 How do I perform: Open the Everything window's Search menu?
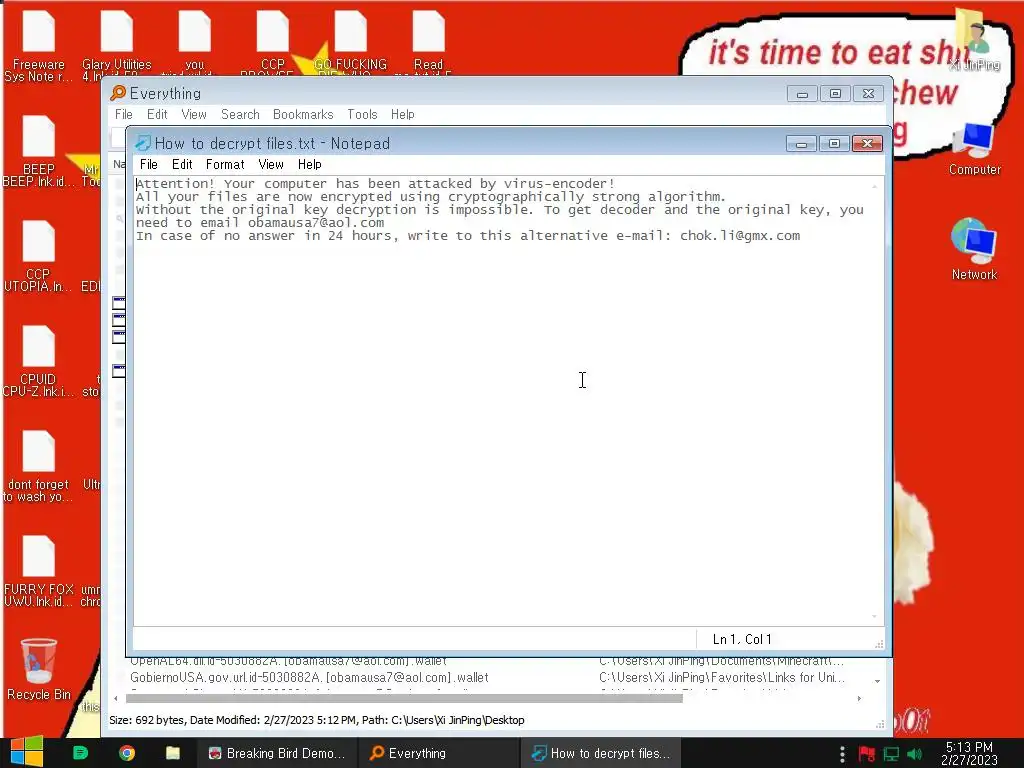pos(240,114)
